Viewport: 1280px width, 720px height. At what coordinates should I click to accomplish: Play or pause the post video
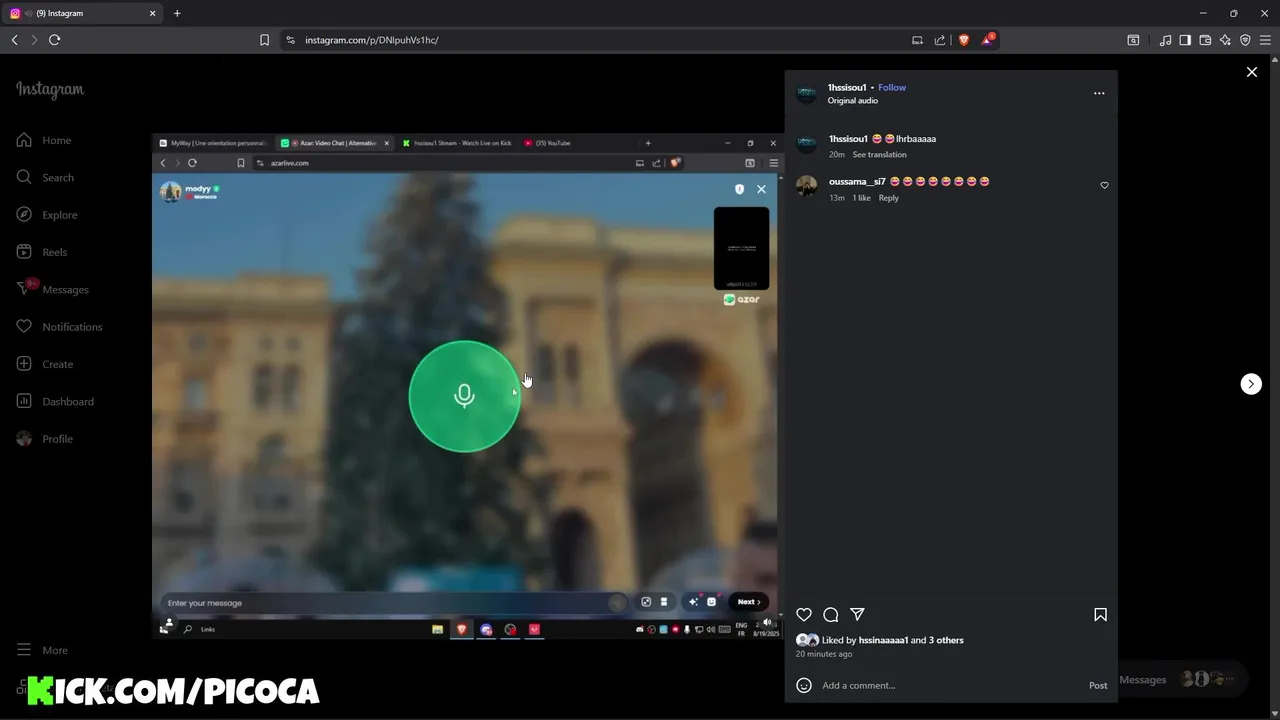[x=468, y=385]
